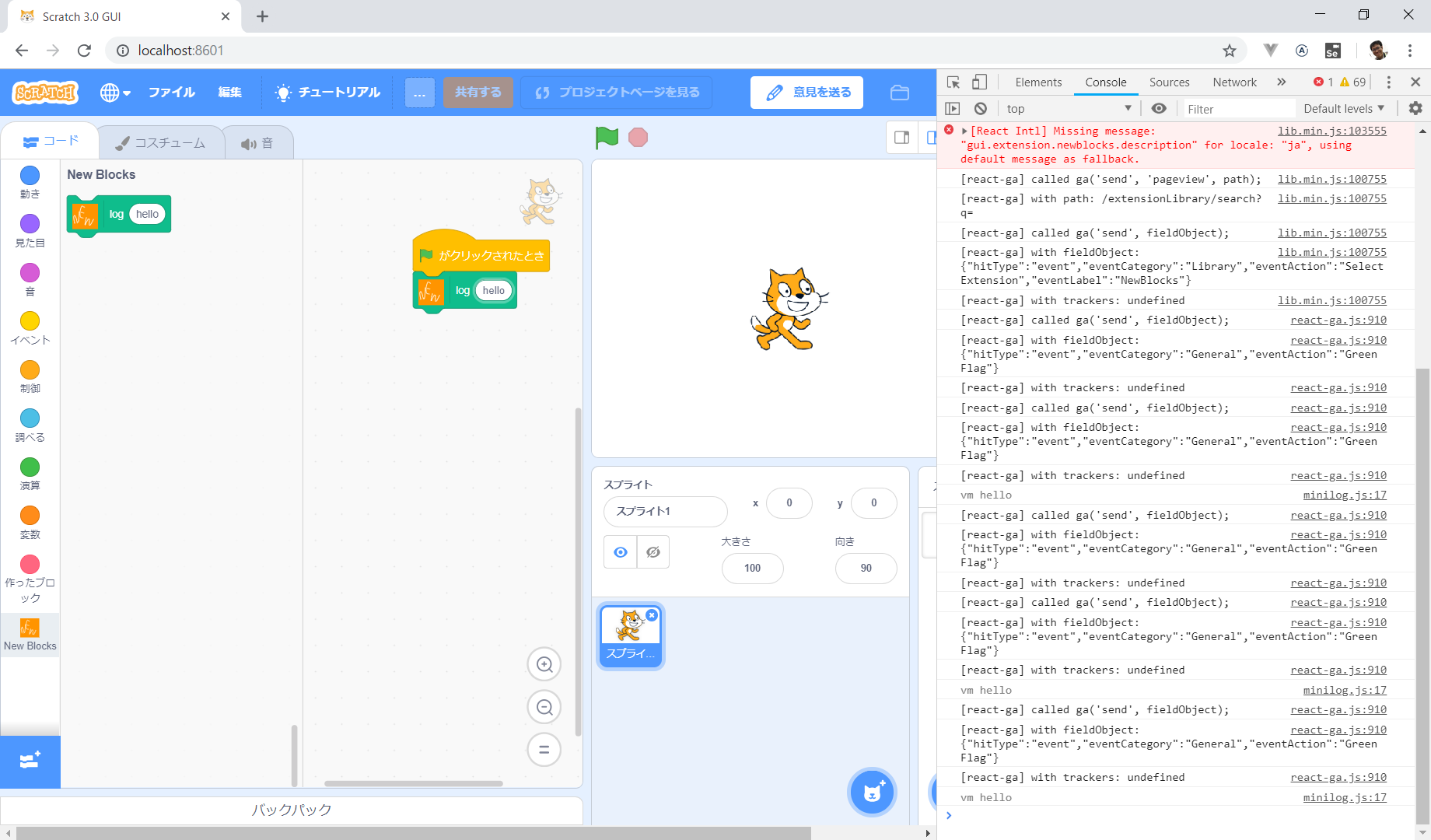This screenshot has width=1431, height=840.
Task: Click the 共有する button
Action: coord(478,92)
